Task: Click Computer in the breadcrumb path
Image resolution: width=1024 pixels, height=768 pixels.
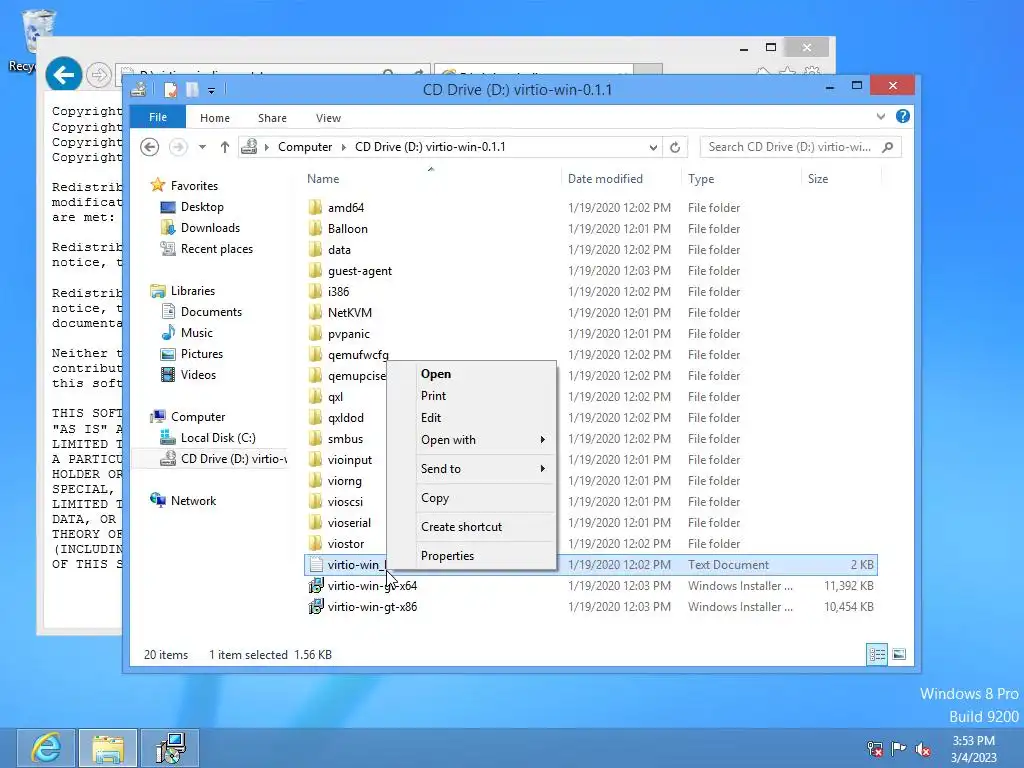Action: (x=305, y=147)
